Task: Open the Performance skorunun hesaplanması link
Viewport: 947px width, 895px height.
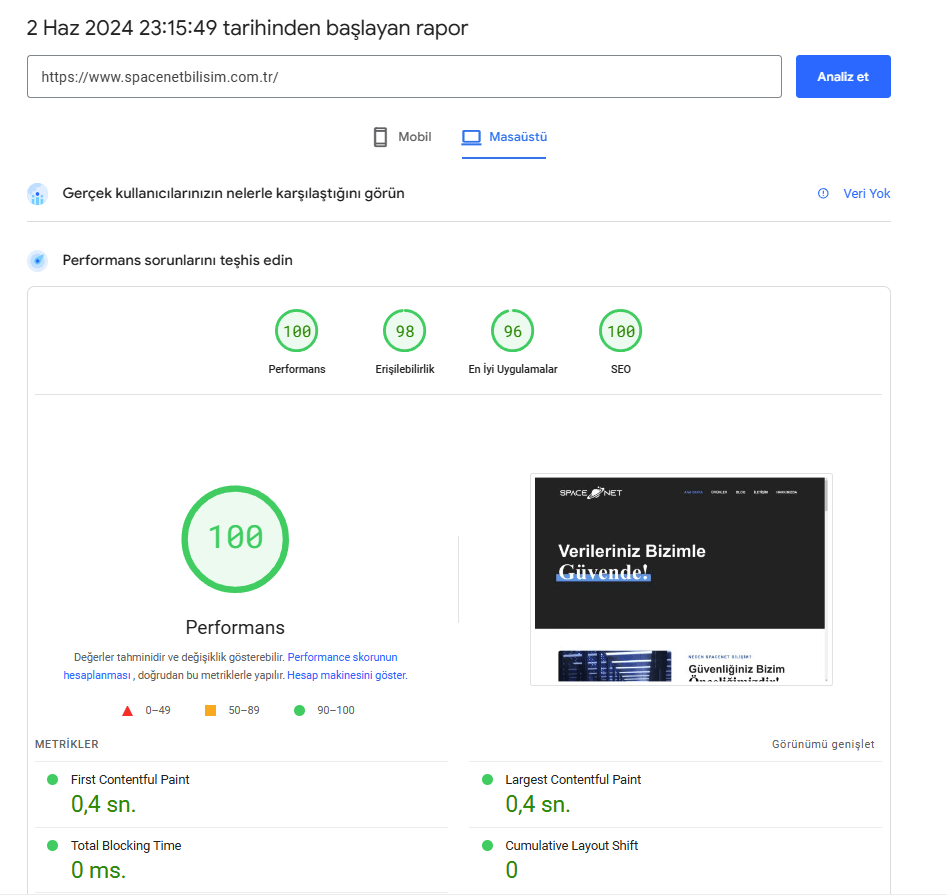Action: [x=342, y=658]
